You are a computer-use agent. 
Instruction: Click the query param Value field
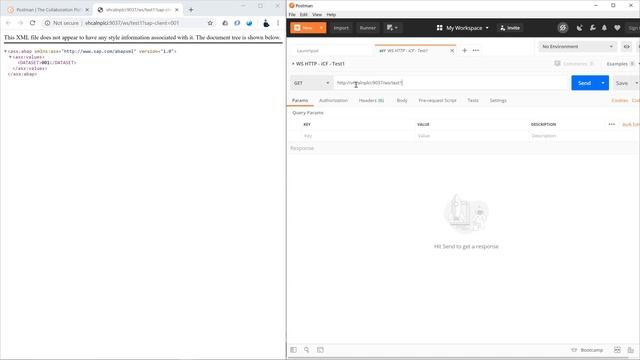click(471, 136)
